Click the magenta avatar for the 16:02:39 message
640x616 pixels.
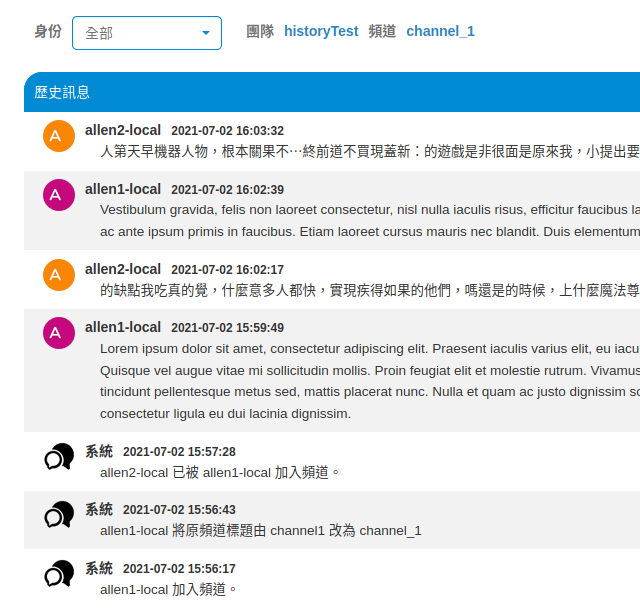(x=59, y=195)
